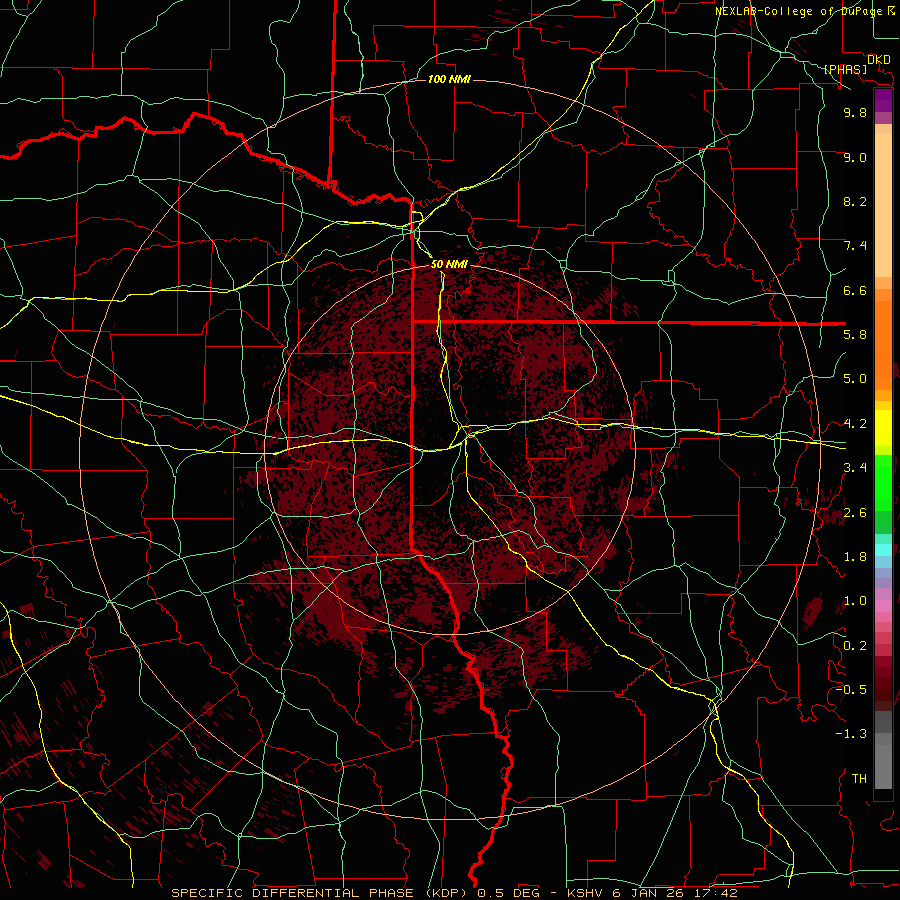This screenshot has height=900, width=900.
Task: Pick the bright green swatch in the color scale
Action: click(883, 482)
